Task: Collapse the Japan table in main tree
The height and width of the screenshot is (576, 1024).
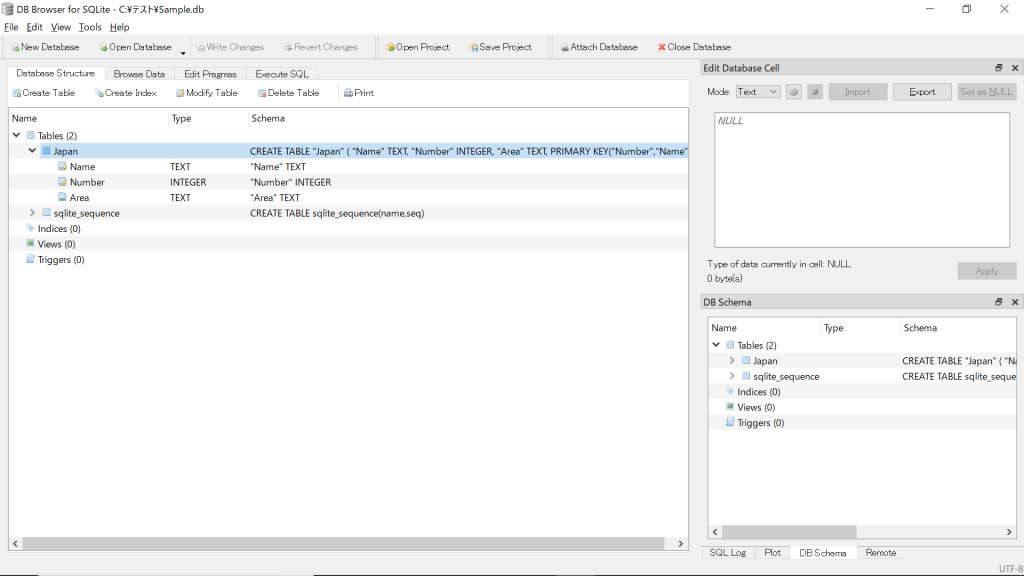Action: click(32, 151)
